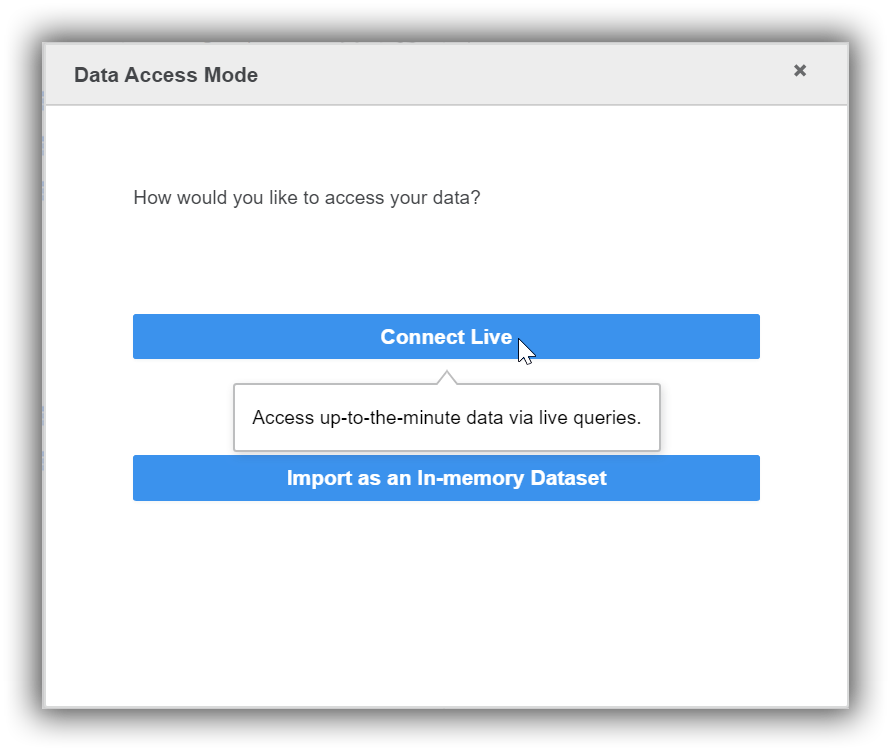Click the live queries tooltip text

(446, 417)
